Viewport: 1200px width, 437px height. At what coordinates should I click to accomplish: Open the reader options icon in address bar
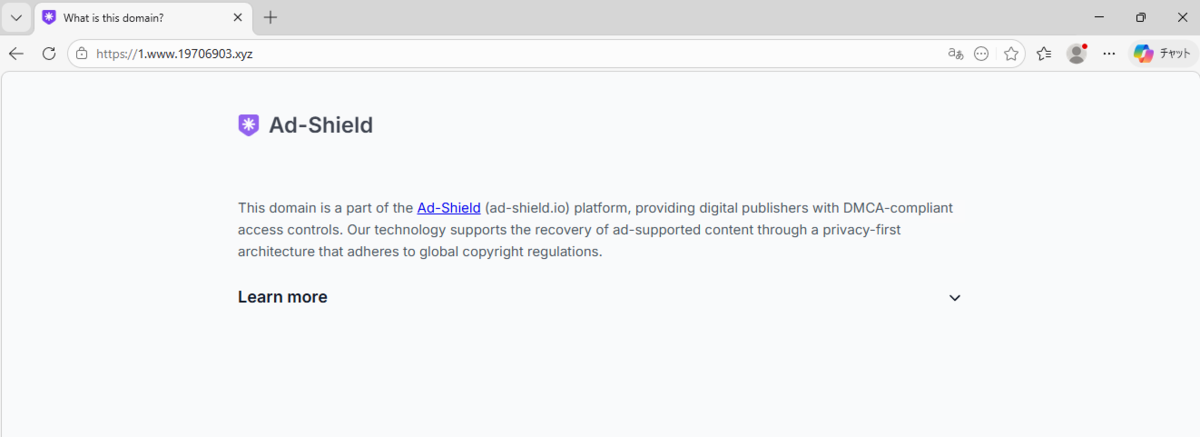[982, 54]
